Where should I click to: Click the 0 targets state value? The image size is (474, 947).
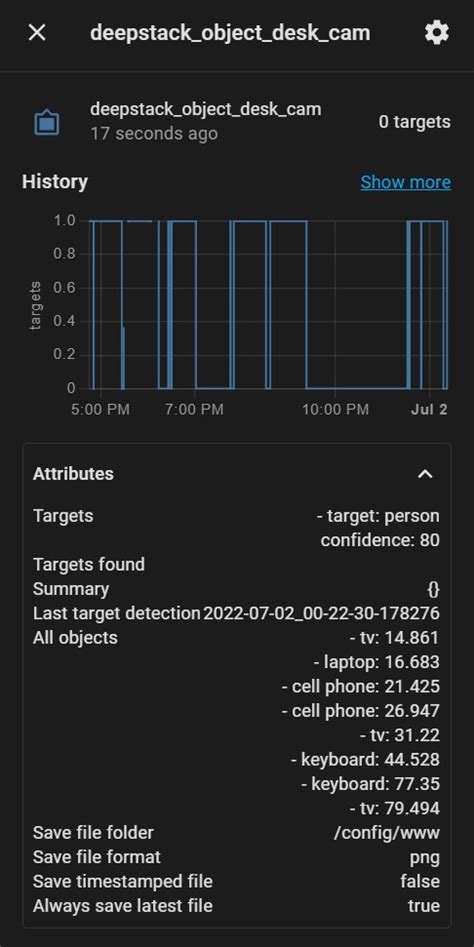(x=414, y=122)
